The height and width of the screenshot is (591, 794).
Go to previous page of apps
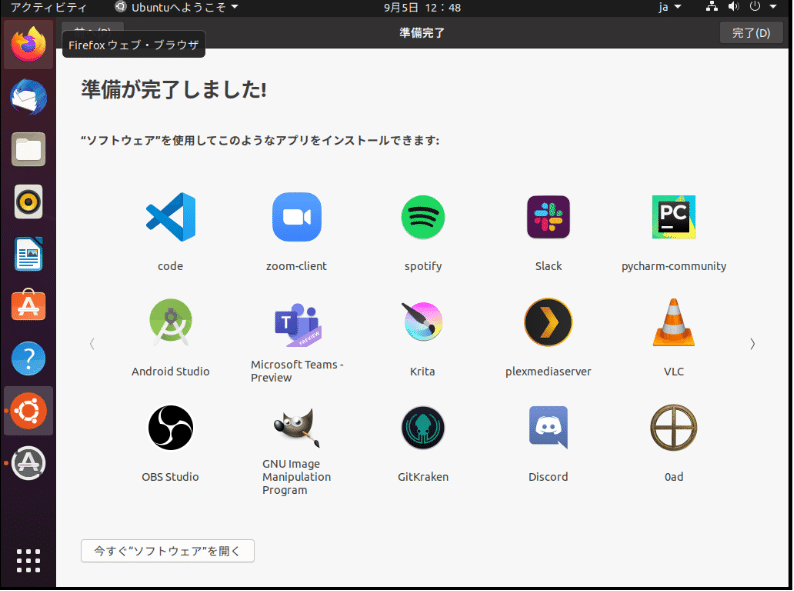pos(92,344)
